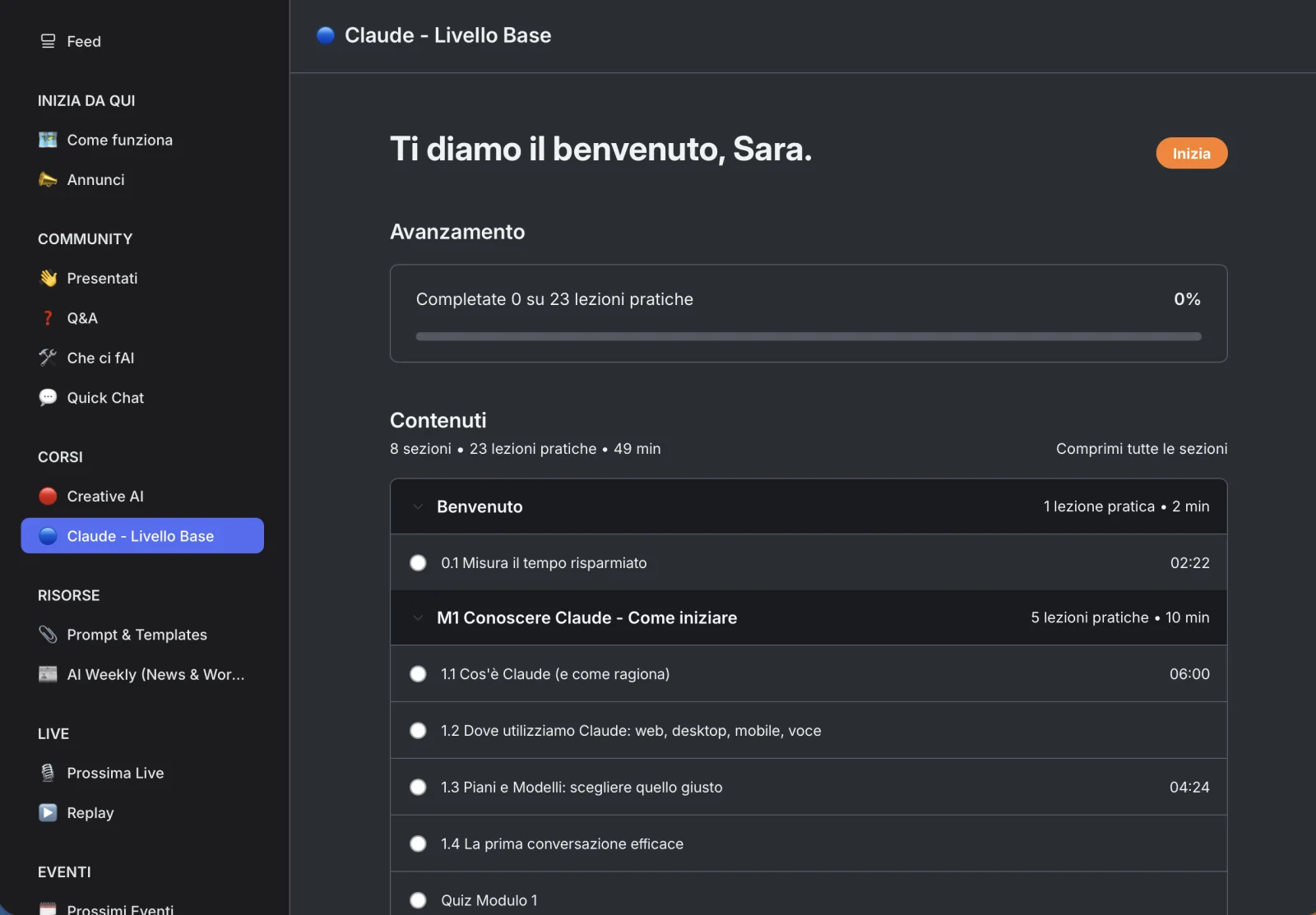Open lesson 0.1 Misura il tempo risparmiato

point(809,563)
